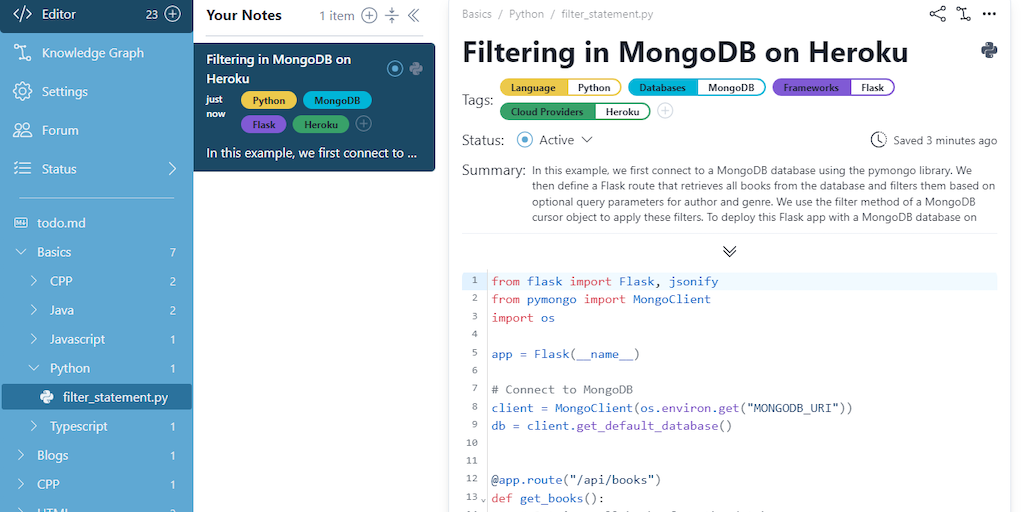
Task: Click the share icon above the note
Action: click(937, 14)
